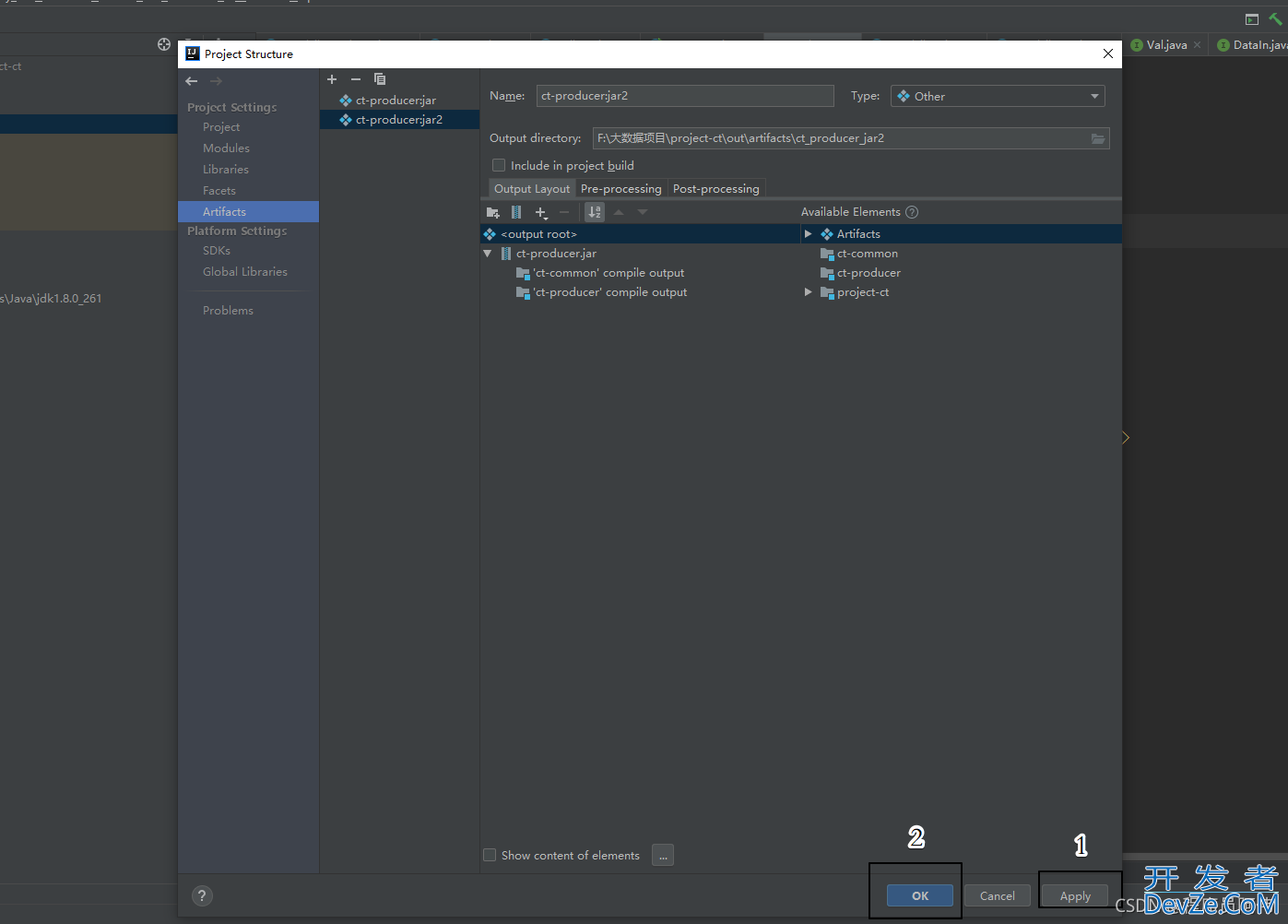Click the move down arrow in the layout toolbar
This screenshot has width=1288, height=924.
(643, 212)
